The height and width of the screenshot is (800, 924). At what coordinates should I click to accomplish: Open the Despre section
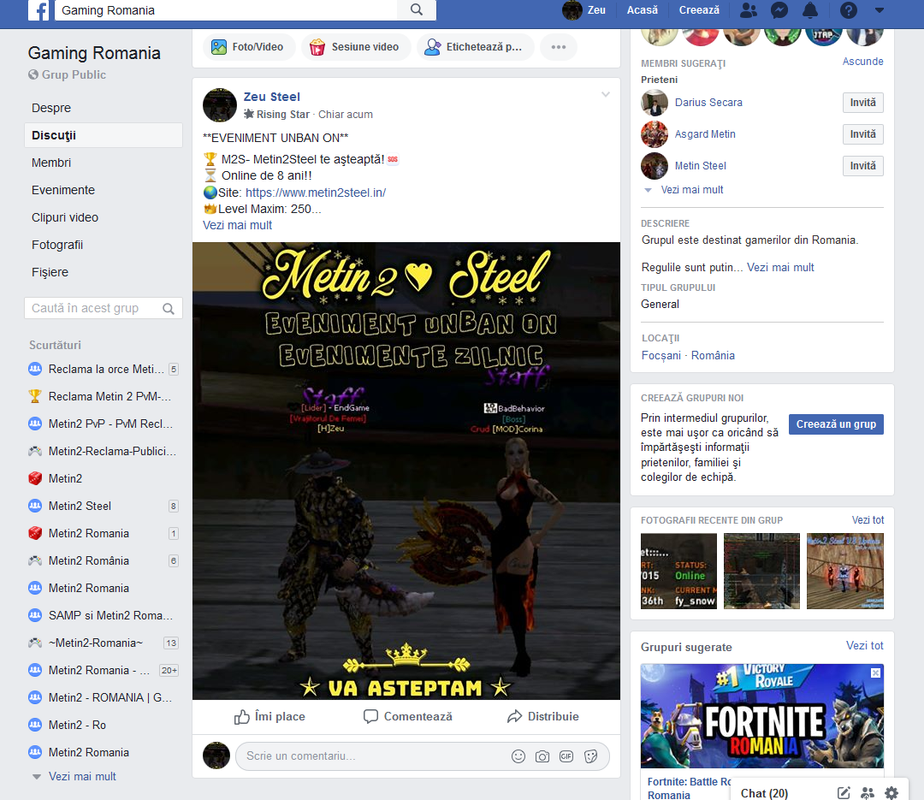51,108
